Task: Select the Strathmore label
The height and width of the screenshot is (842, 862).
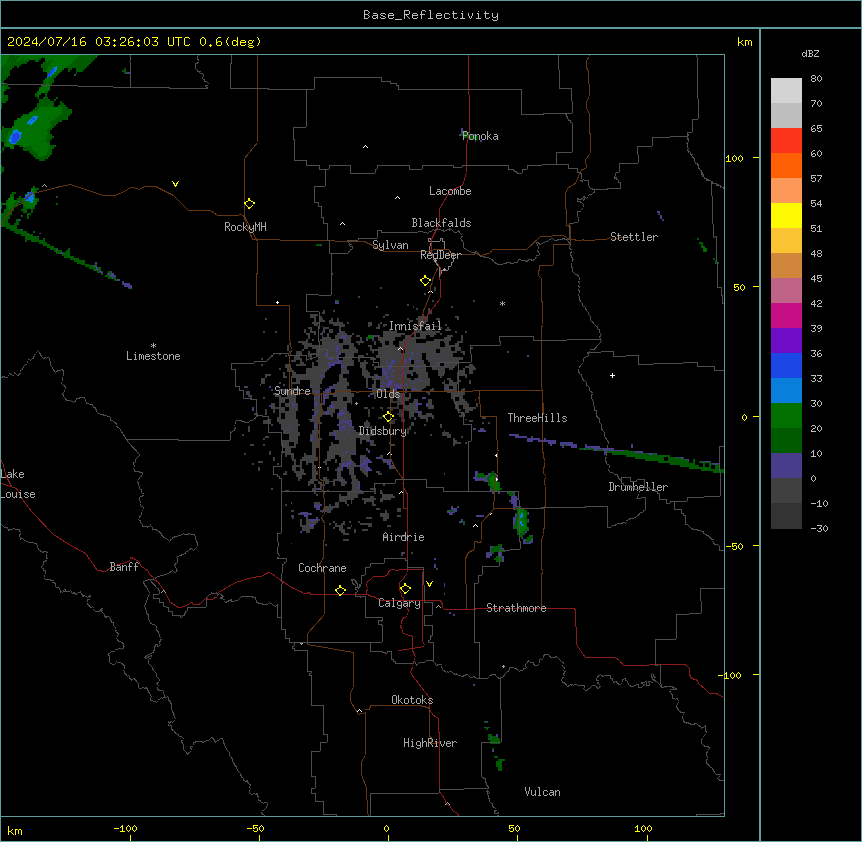Action: (x=516, y=608)
